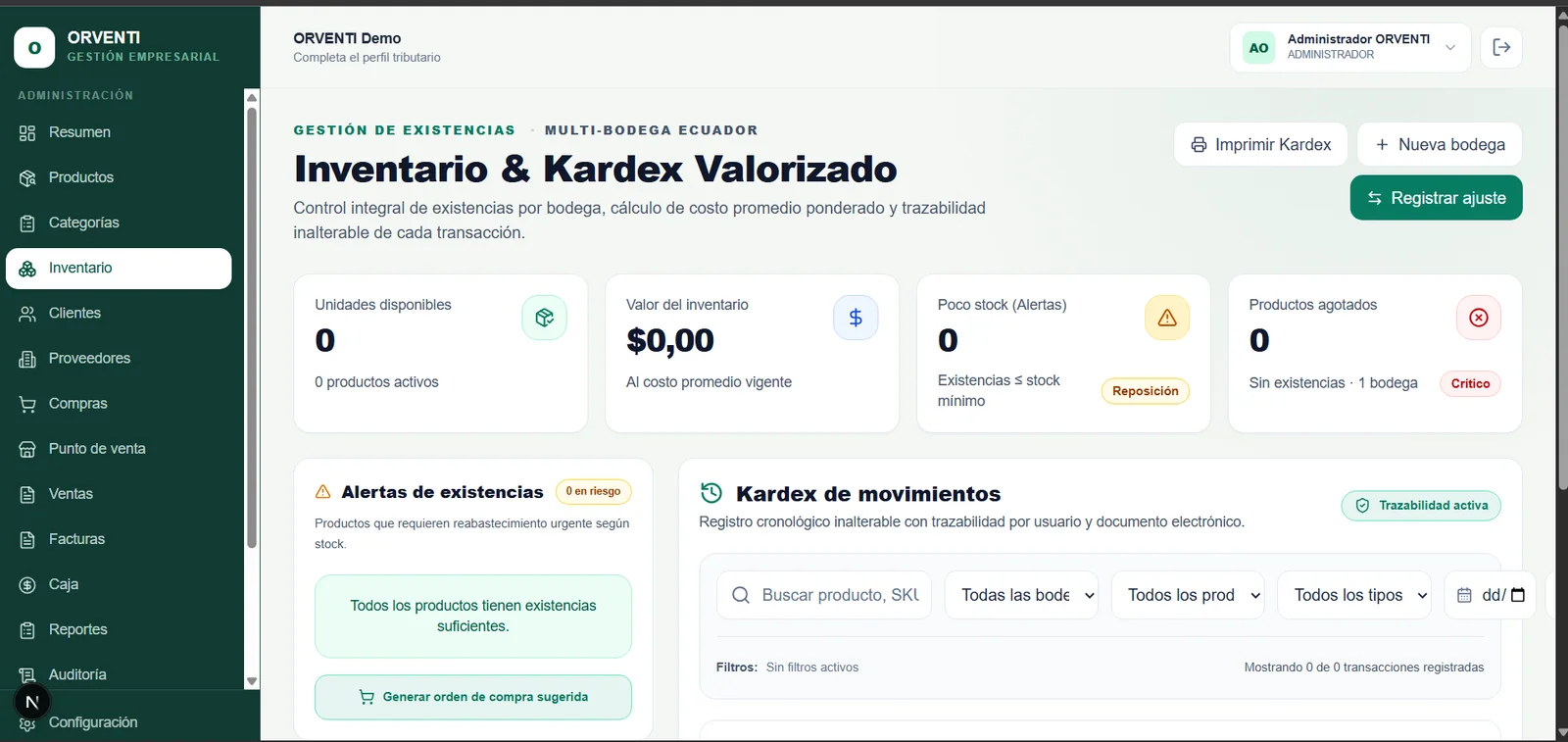
Task: Click the Resumen sidebar icon
Action: (x=27, y=132)
